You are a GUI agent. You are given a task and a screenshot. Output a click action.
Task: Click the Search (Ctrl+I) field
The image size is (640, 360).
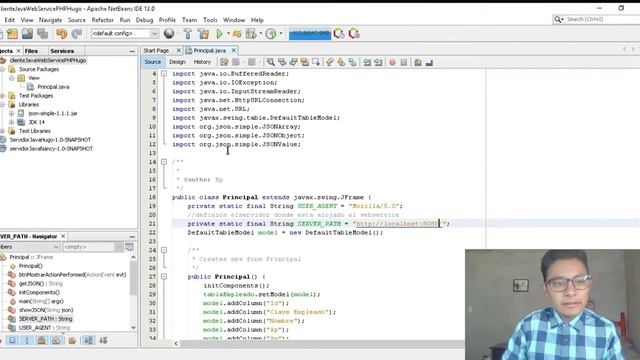coord(596,19)
